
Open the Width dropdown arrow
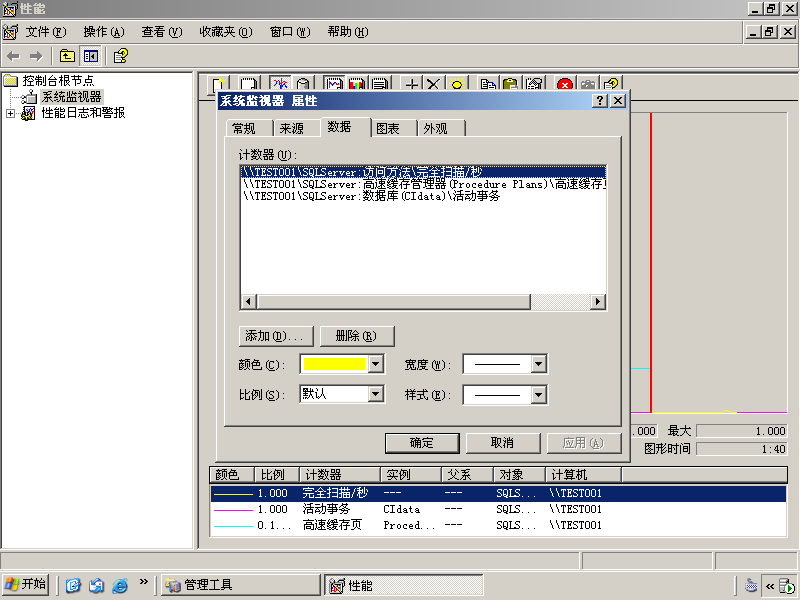coord(539,364)
